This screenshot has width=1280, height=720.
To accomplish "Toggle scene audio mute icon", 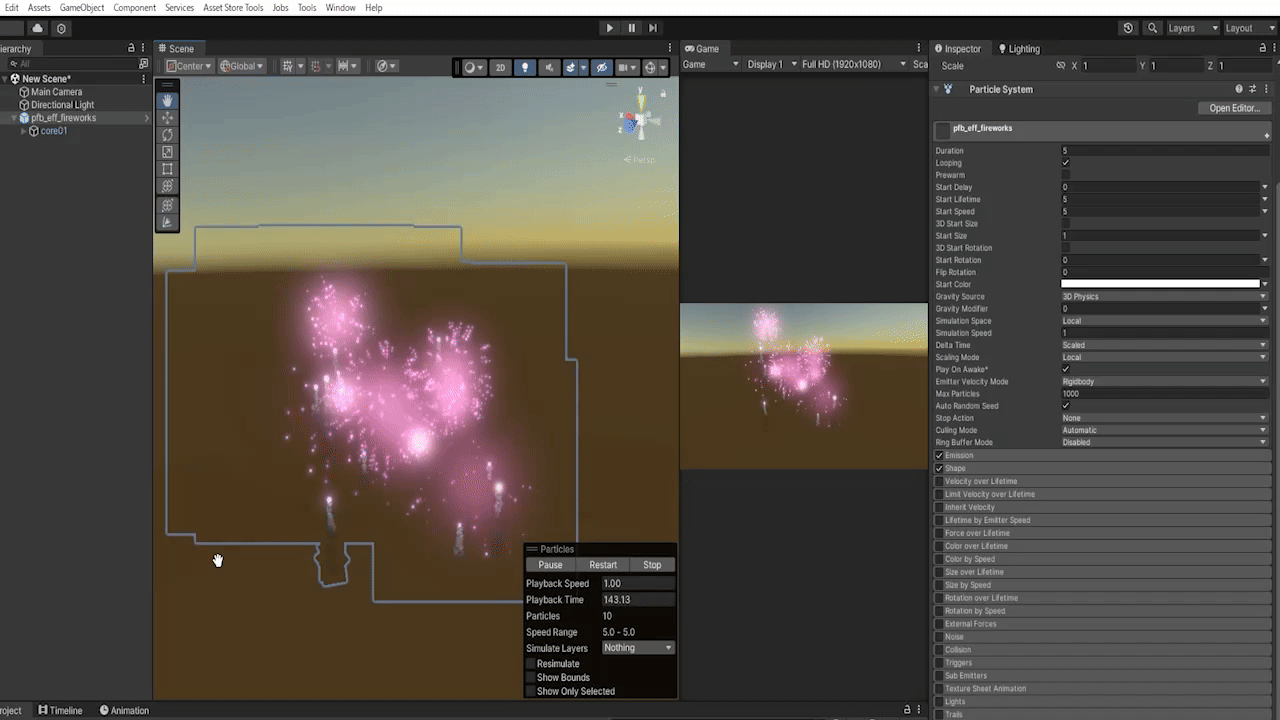I will 549,67.
